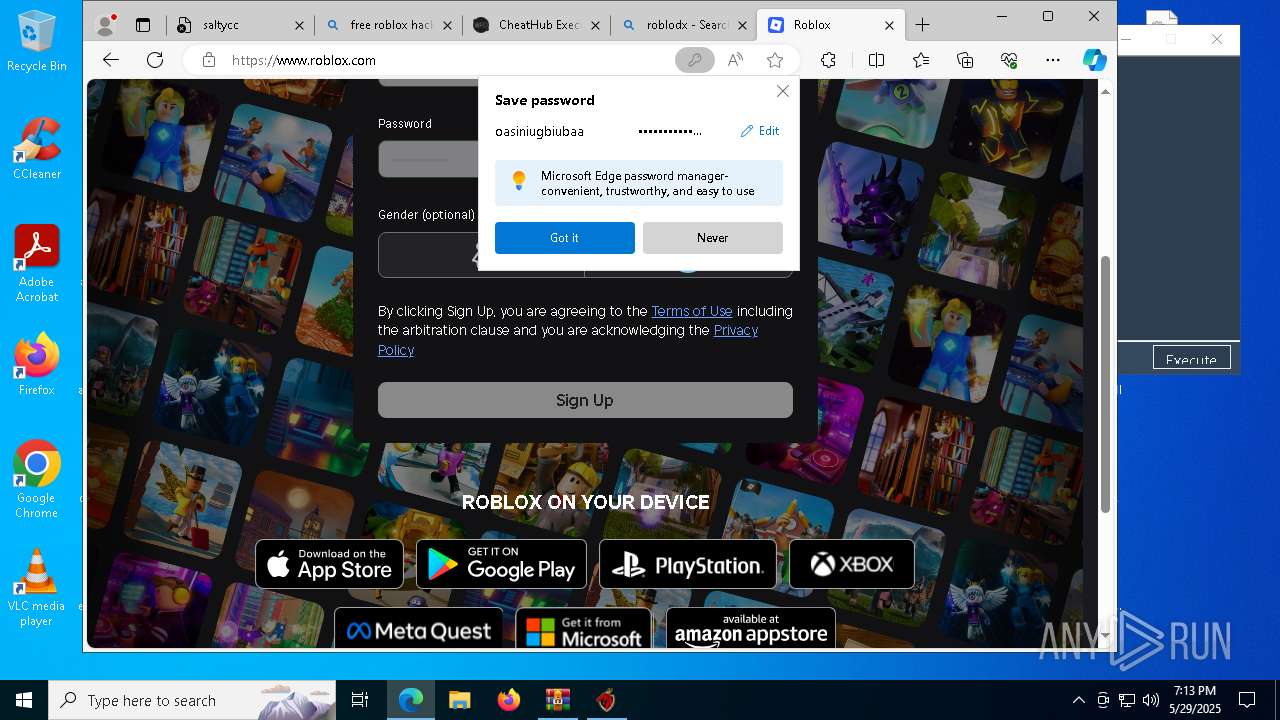Click the page vertical scrollbar

(1105, 384)
